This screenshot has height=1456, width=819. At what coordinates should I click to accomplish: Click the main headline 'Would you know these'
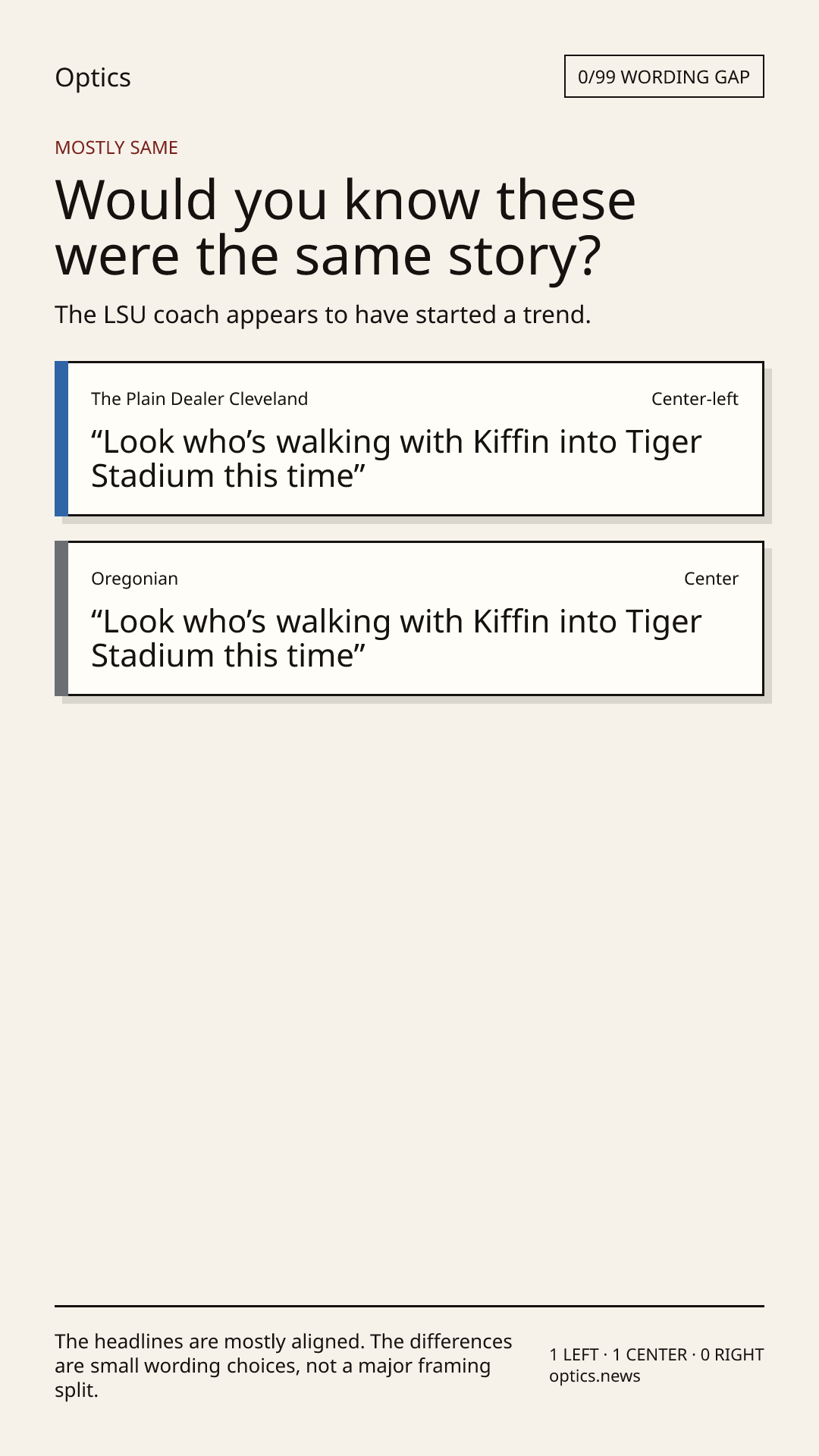click(346, 200)
